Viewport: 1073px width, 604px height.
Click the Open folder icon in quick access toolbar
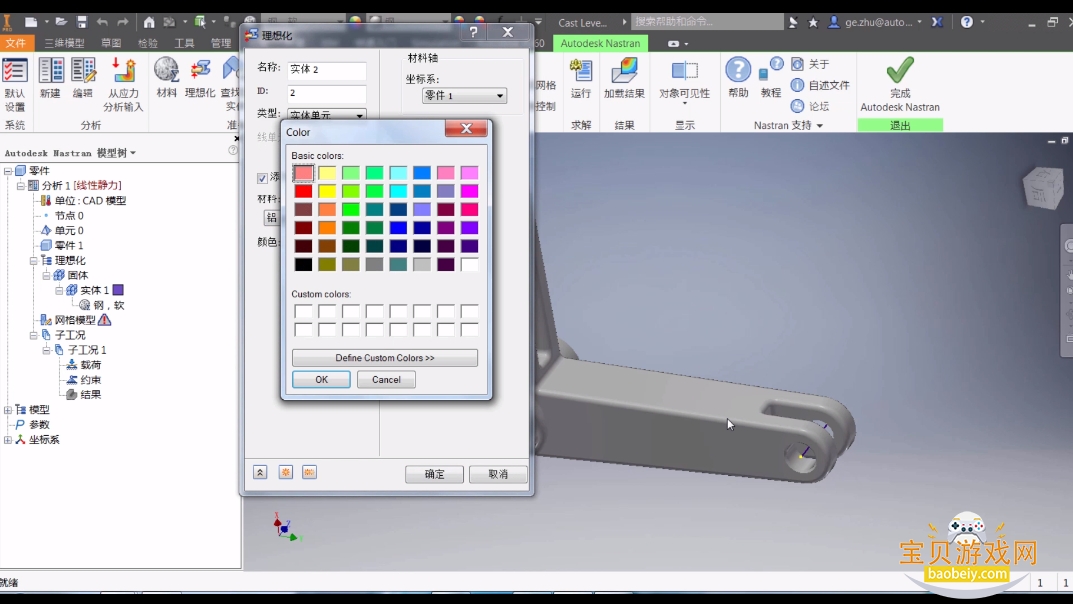60,22
